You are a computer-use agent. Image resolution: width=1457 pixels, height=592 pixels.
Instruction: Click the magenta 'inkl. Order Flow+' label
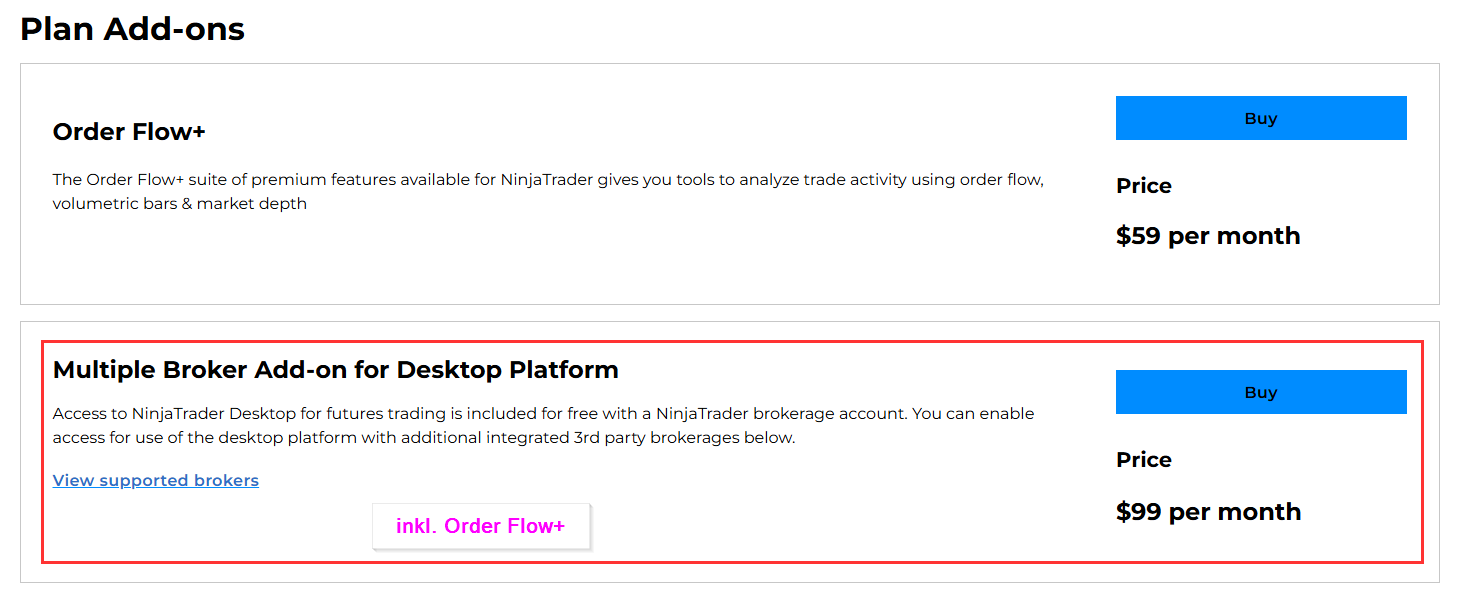[x=480, y=526]
